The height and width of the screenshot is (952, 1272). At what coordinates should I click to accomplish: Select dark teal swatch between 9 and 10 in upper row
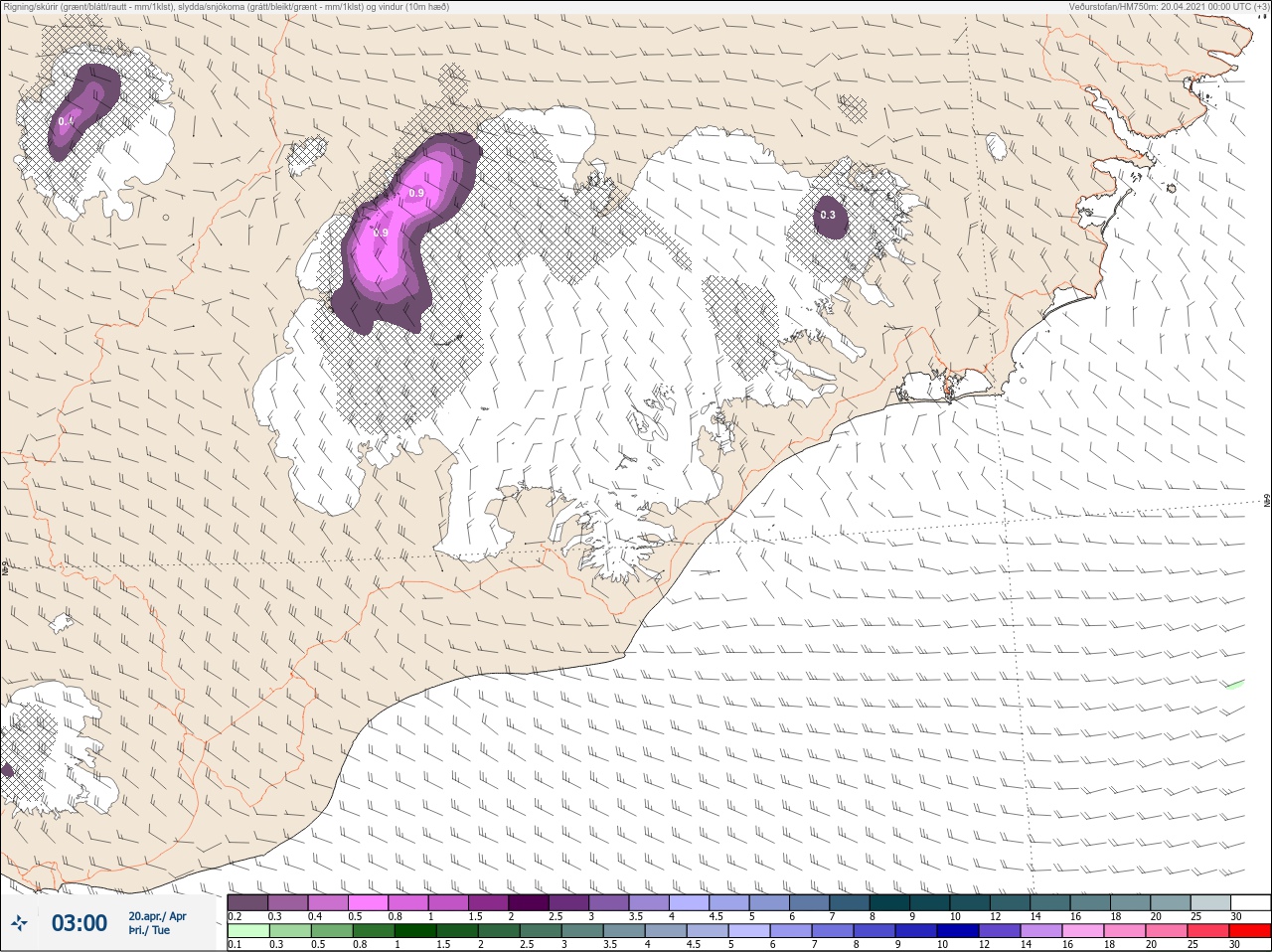(929, 902)
